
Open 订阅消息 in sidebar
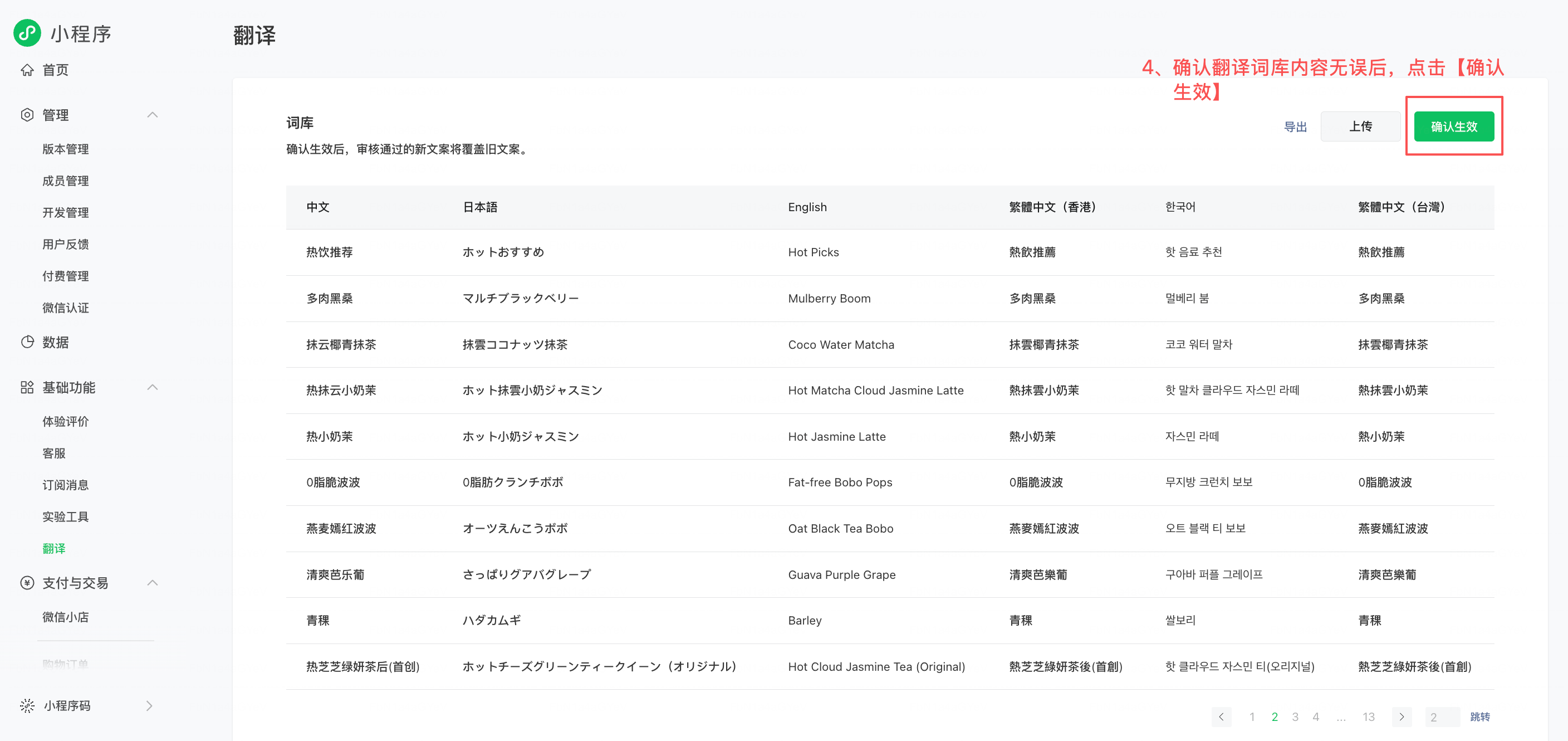[65, 485]
